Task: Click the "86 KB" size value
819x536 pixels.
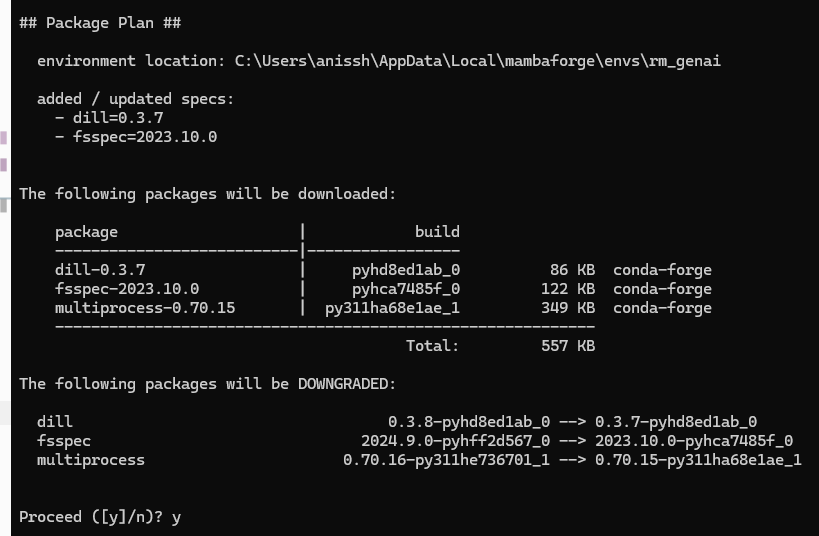Action: click(572, 270)
